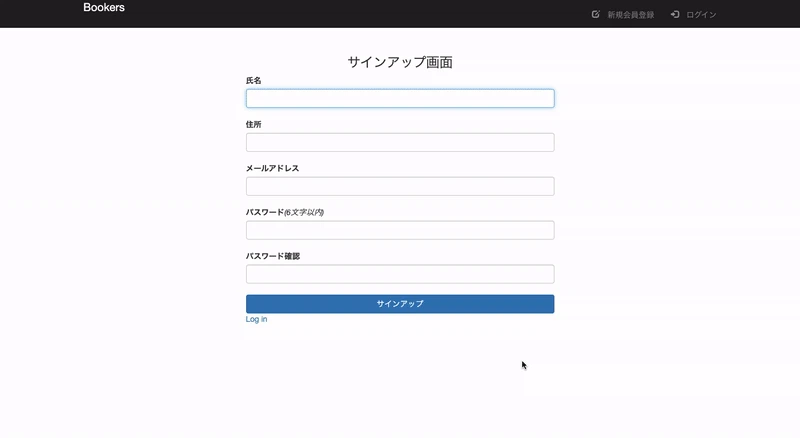Click the ログイン arrow icon
The image size is (800, 438).
675,14
